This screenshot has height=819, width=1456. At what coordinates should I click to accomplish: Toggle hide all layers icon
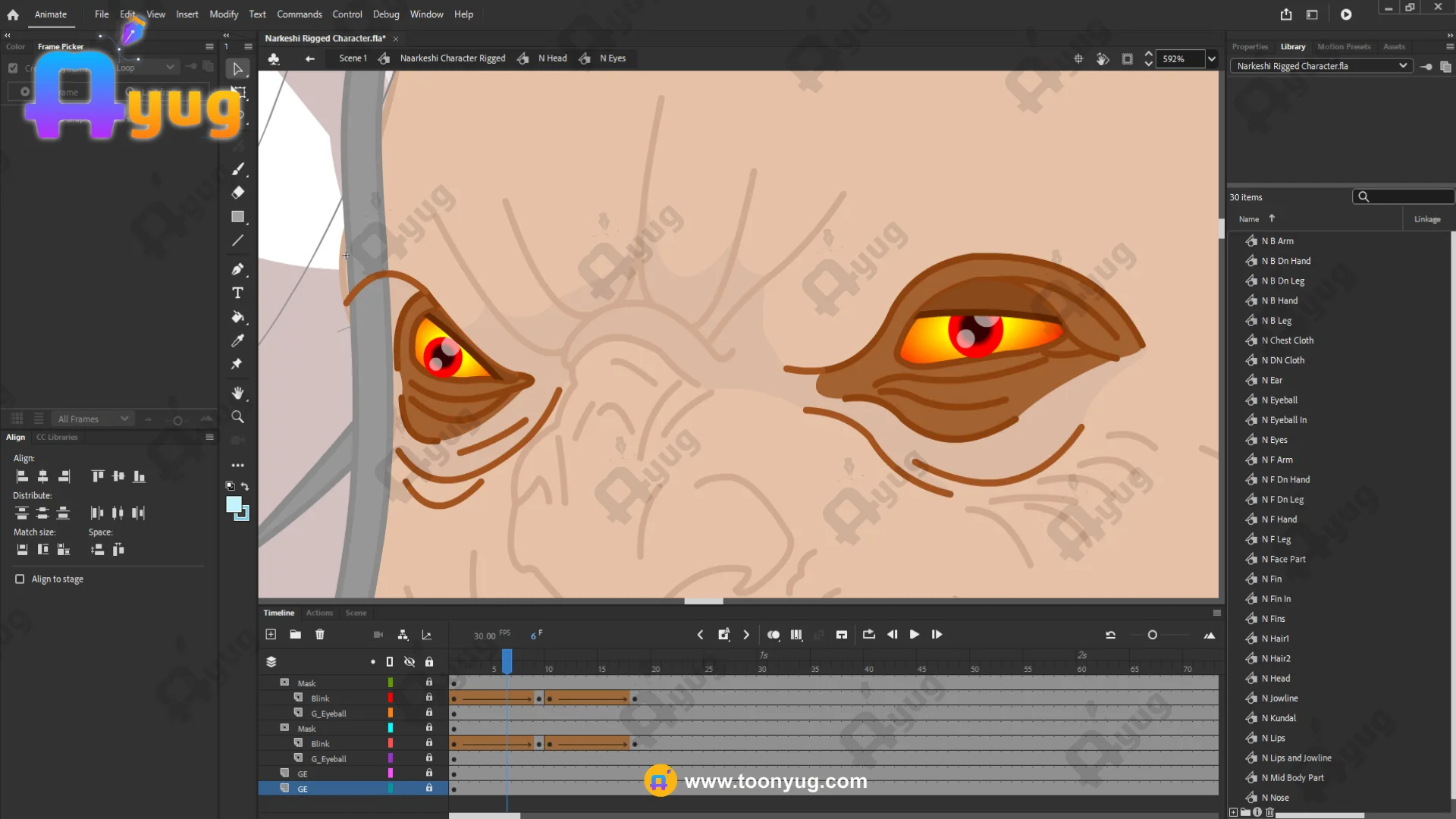point(409,661)
